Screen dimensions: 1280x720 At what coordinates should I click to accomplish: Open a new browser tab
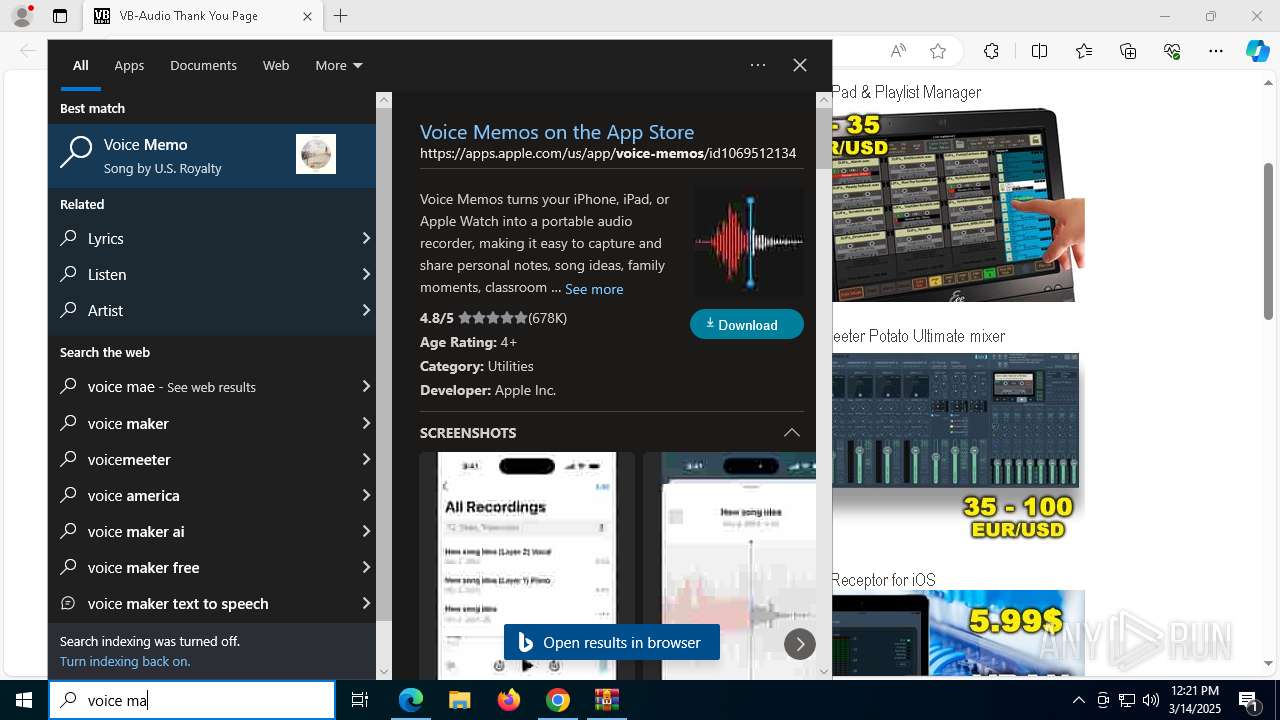[341, 16]
